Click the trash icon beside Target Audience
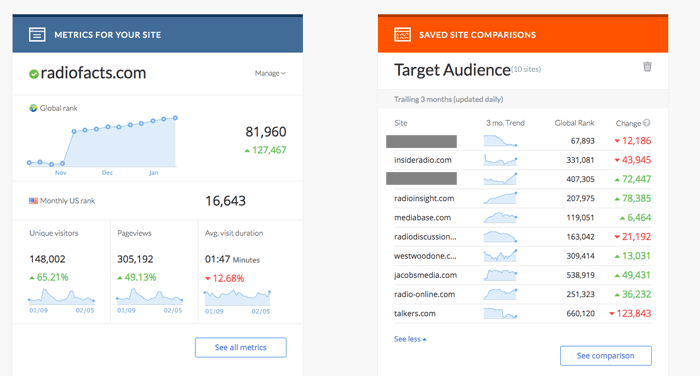Viewport: 700px width, 376px height. click(x=647, y=67)
